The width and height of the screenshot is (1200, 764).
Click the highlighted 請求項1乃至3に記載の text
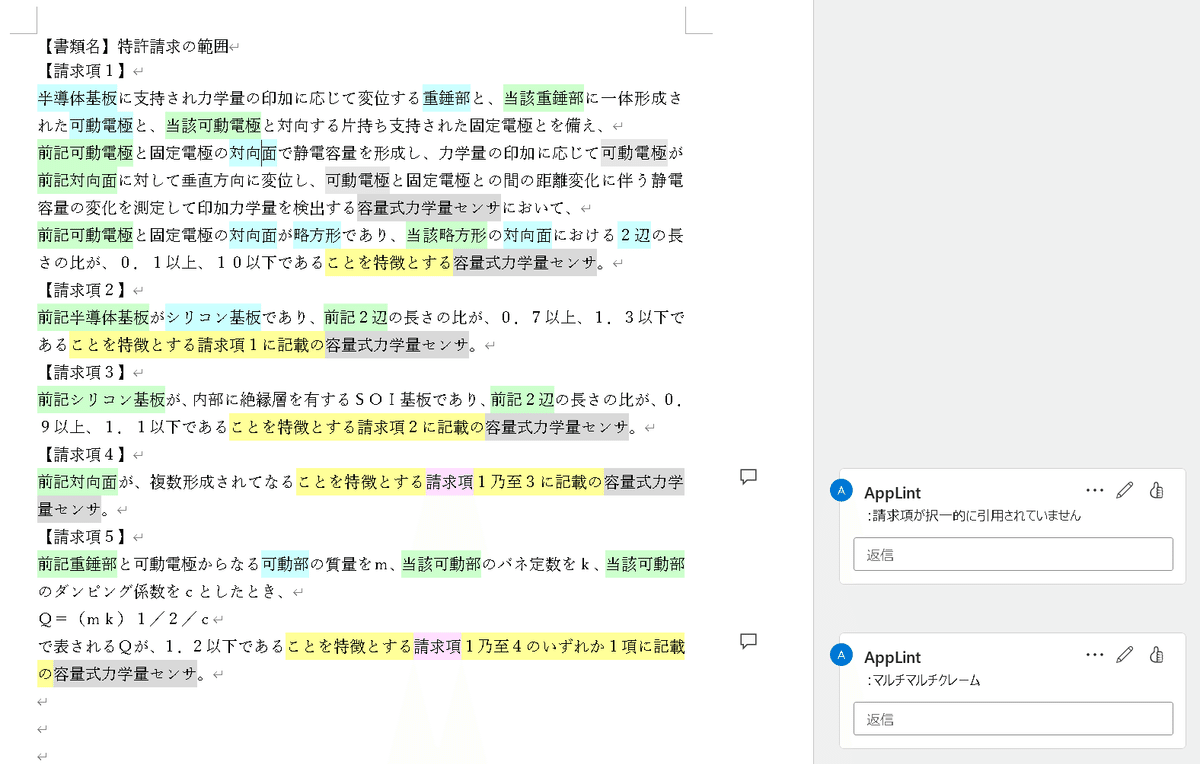[x=515, y=482]
